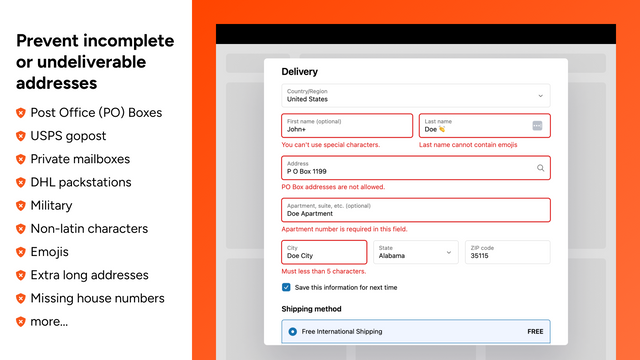640x360 pixels.
Task: Uncheck Save this information for next time
Action: 286,287
